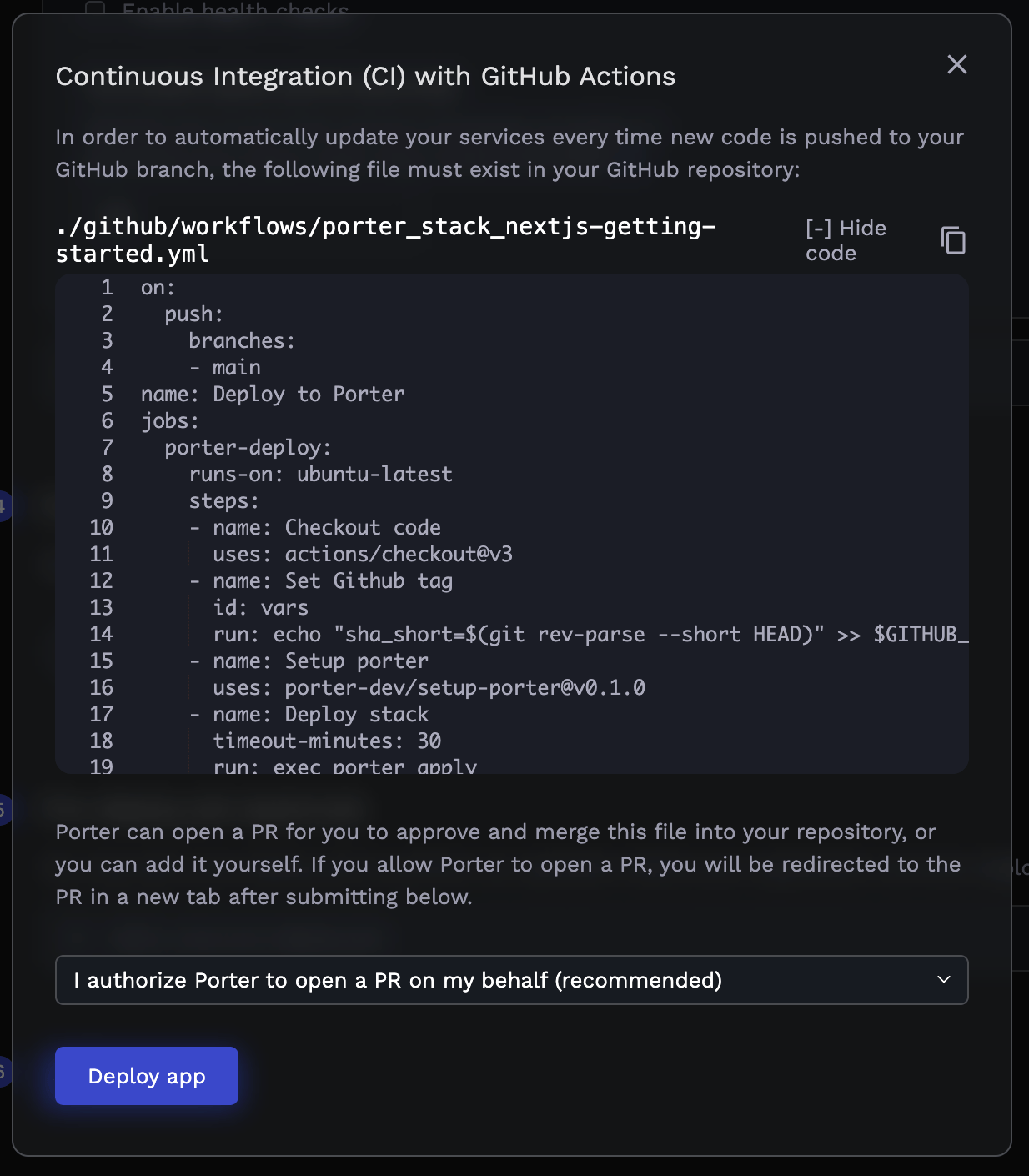Image resolution: width=1029 pixels, height=1176 pixels.
Task: Click the line 'name: Deploy stack'
Action: coord(309,714)
